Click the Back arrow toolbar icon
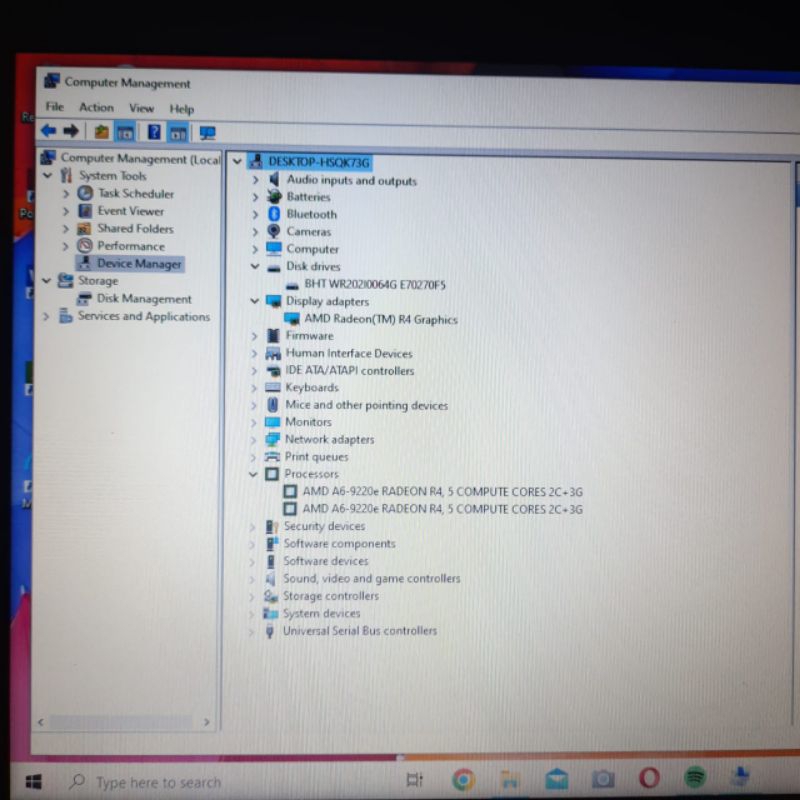This screenshot has height=800, width=800. click(48, 131)
